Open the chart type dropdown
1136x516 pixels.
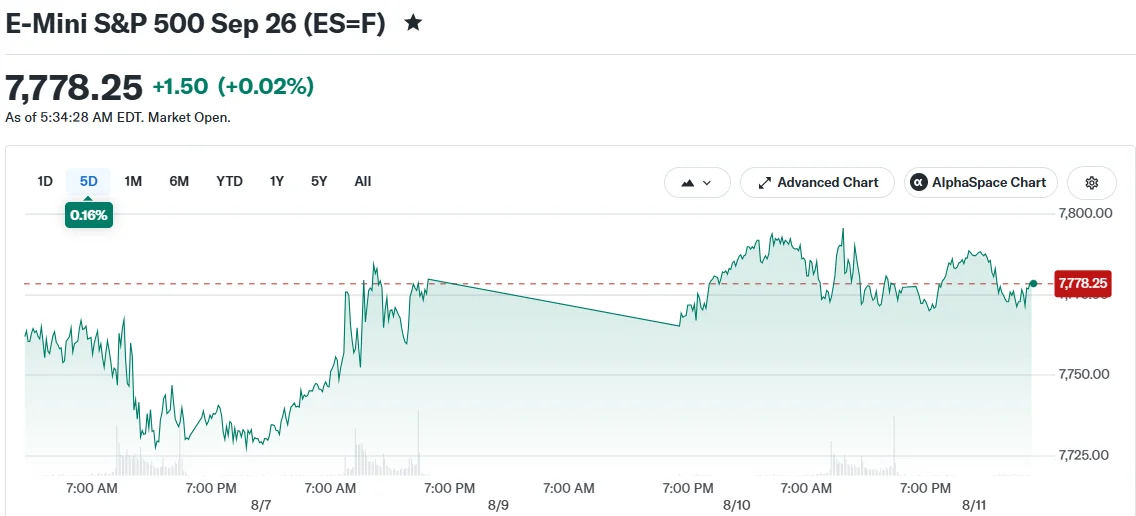click(x=697, y=183)
